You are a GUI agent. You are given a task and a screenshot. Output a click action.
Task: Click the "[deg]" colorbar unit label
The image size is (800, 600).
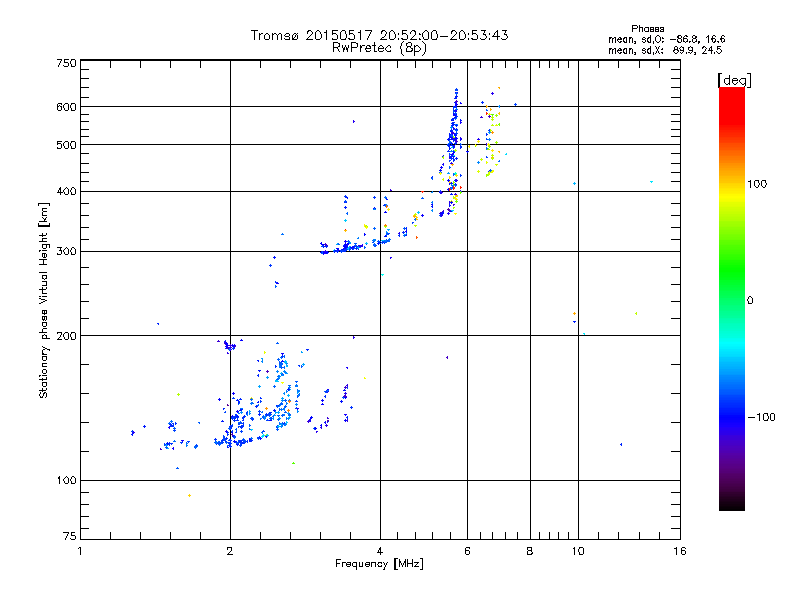coord(734,80)
